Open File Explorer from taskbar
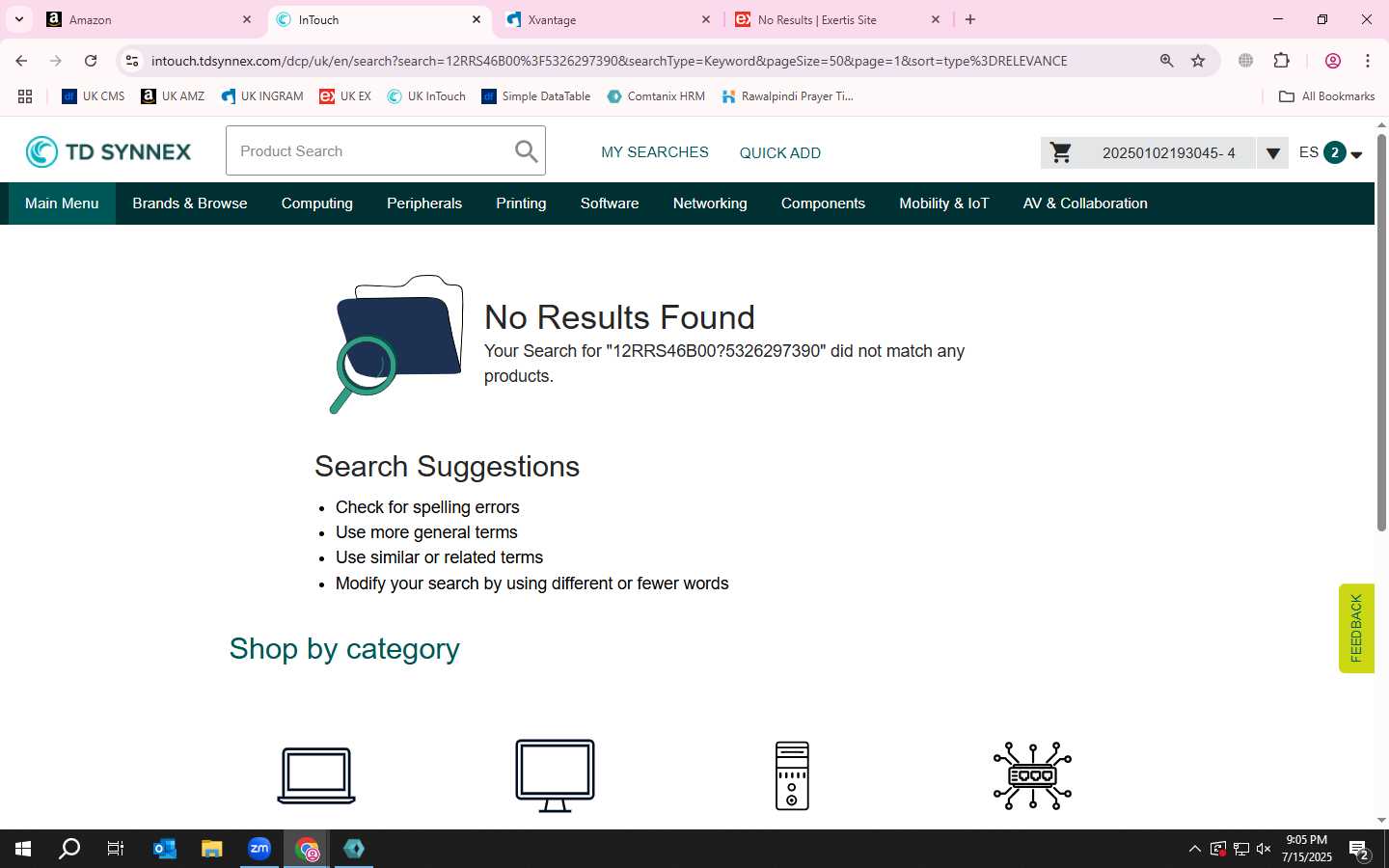The image size is (1389, 868). pyautogui.click(x=211, y=849)
